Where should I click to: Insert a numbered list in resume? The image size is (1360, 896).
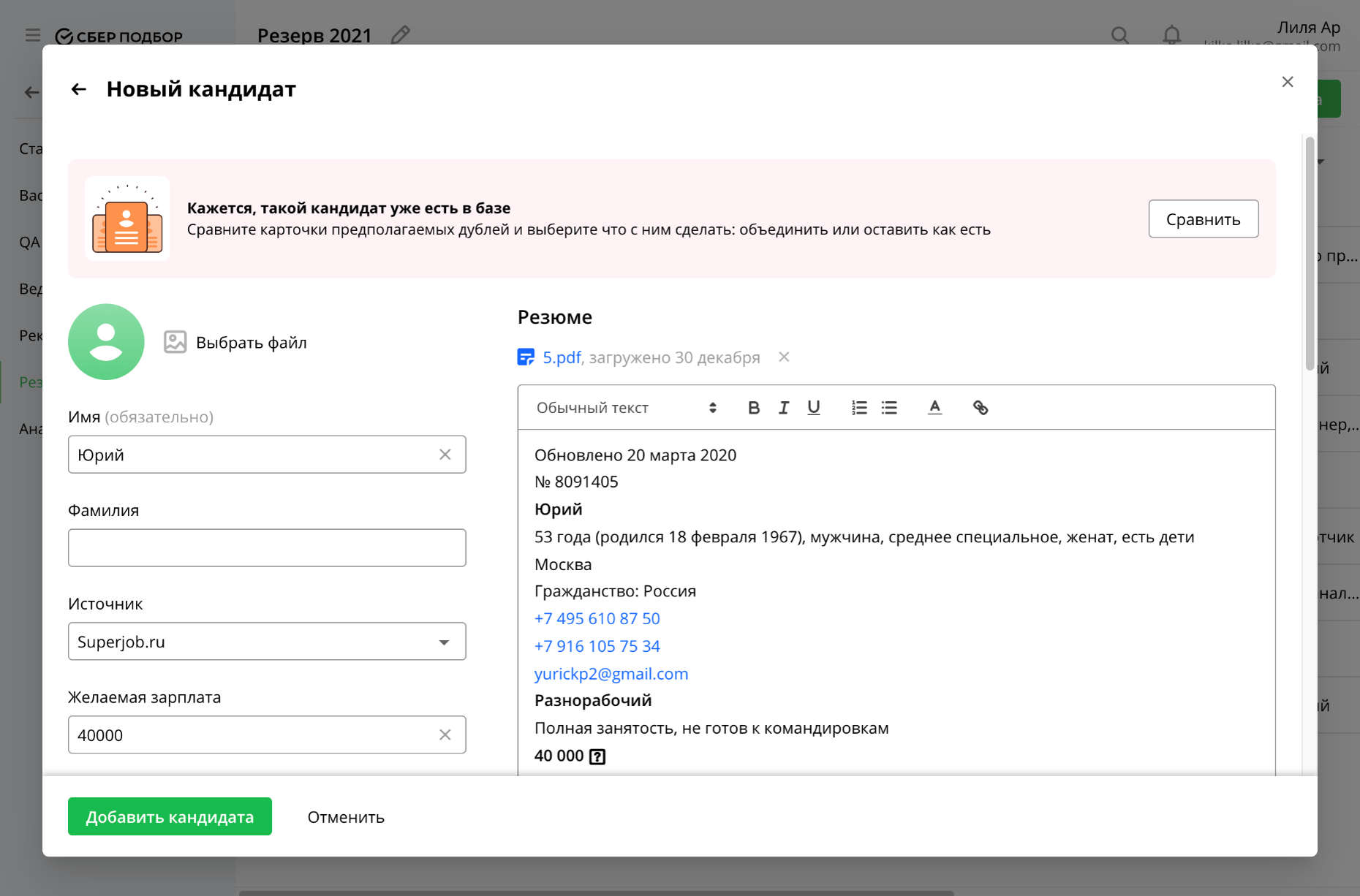pyautogui.click(x=859, y=408)
